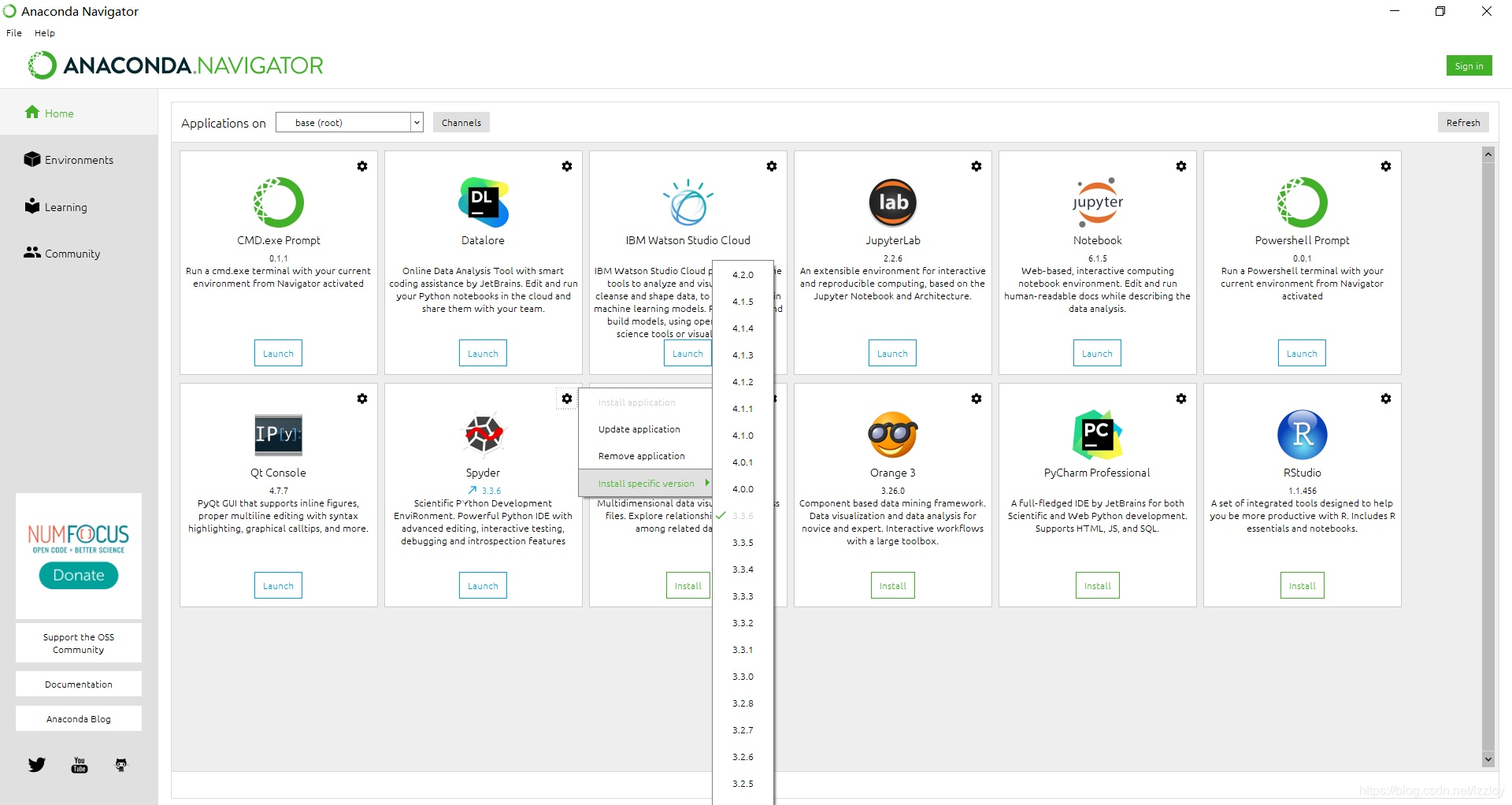Open gear options for JupyterLab
Screen dimensions: 1512x805
point(976,166)
